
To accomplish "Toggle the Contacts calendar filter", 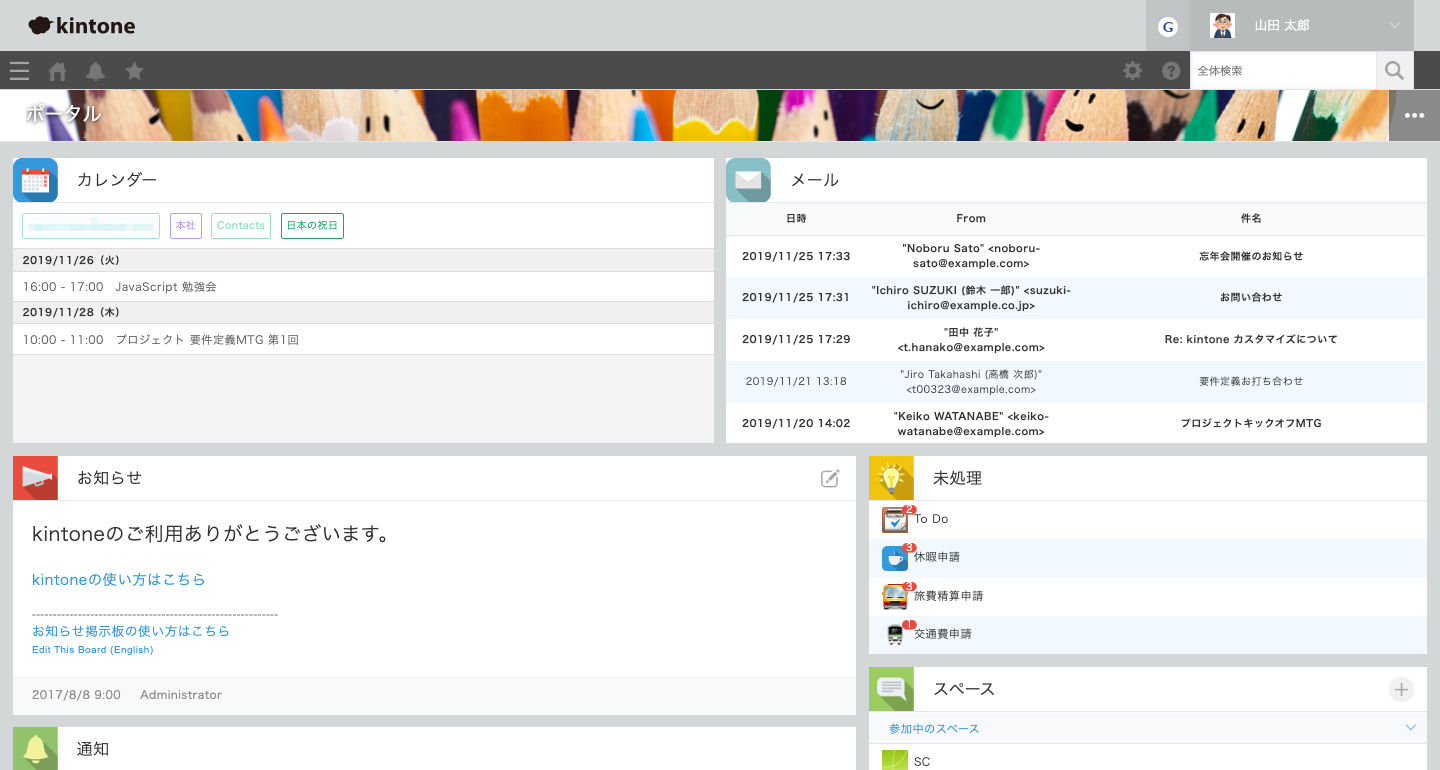I will point(241,226).
